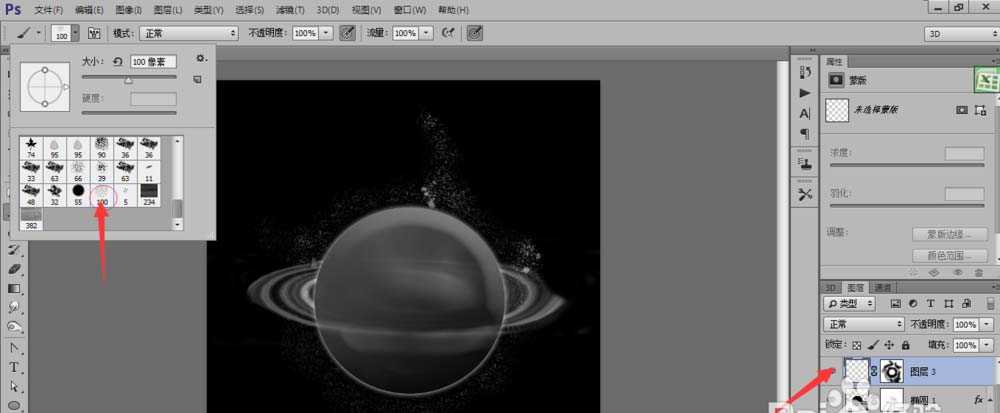Screen dimensions: 1000x413
Task: Open the brush blend mode dropdown
Action: coord(189,33)
